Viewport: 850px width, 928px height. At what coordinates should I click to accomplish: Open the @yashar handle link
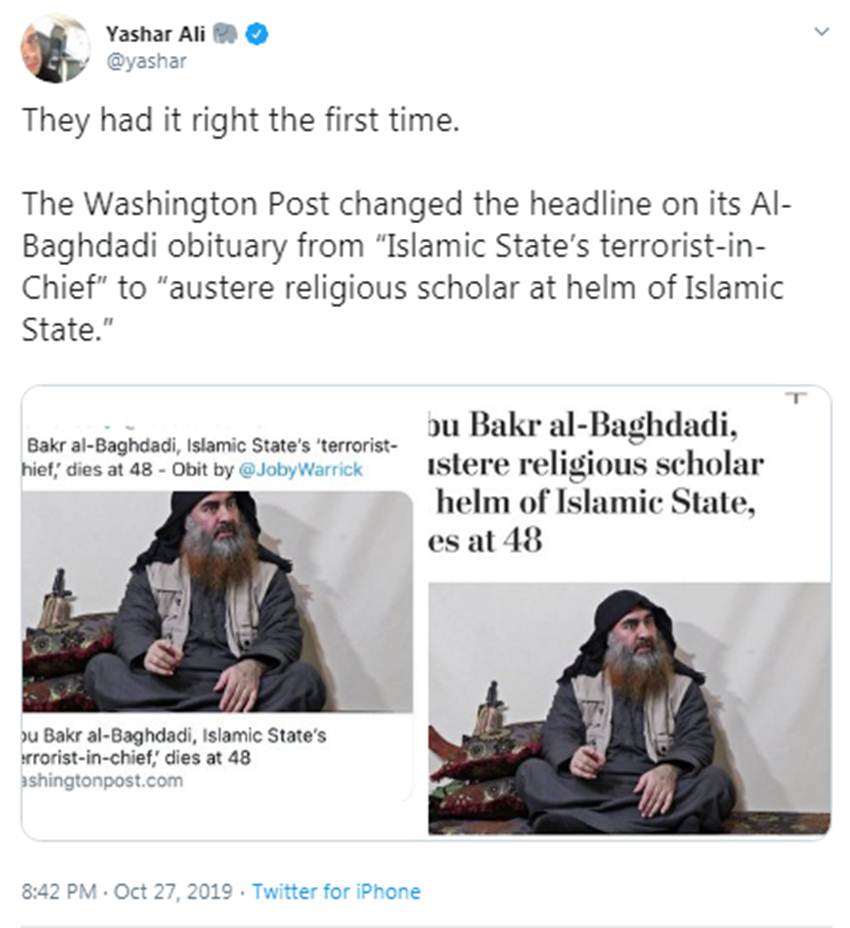coord(146,62)
